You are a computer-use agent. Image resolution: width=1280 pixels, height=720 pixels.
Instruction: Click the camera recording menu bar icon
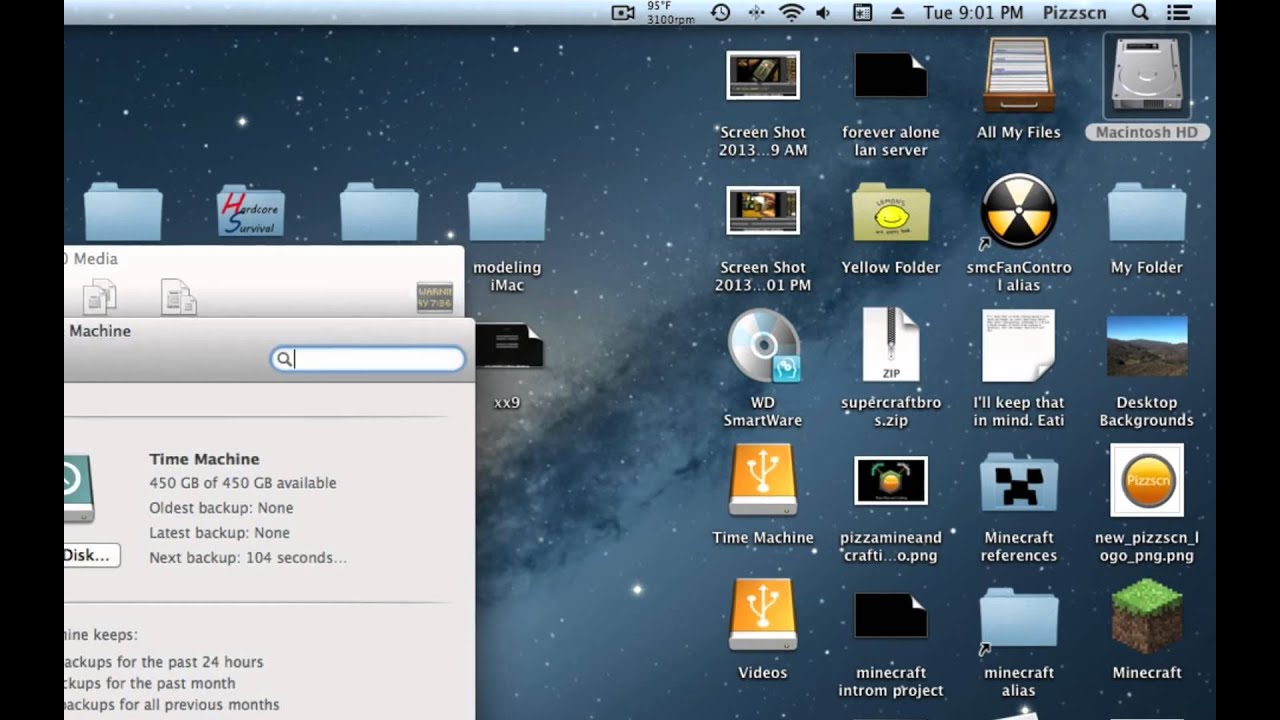pos(623,12)
